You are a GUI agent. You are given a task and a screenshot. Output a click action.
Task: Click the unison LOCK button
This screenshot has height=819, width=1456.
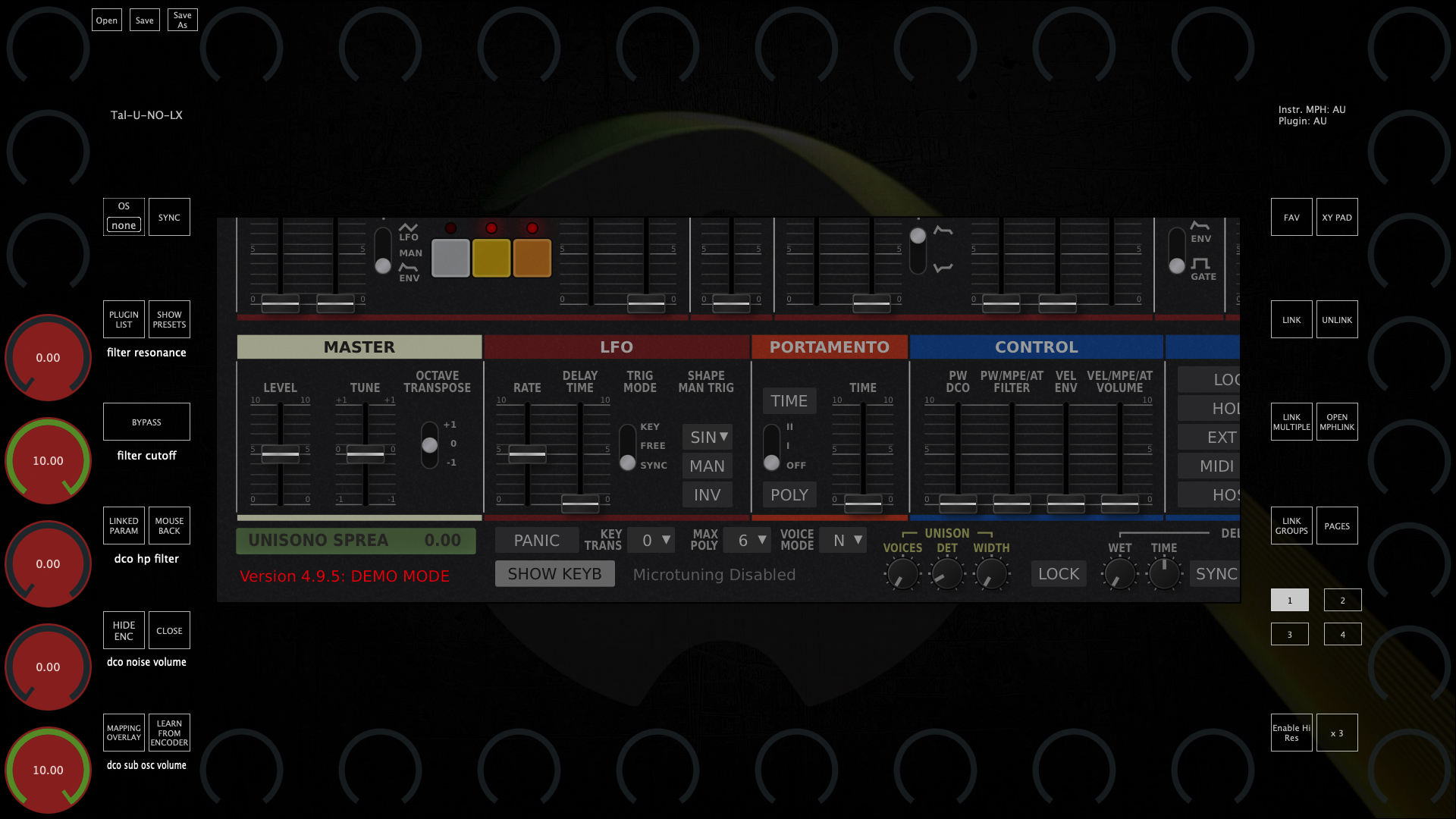tap(1059, 574)
